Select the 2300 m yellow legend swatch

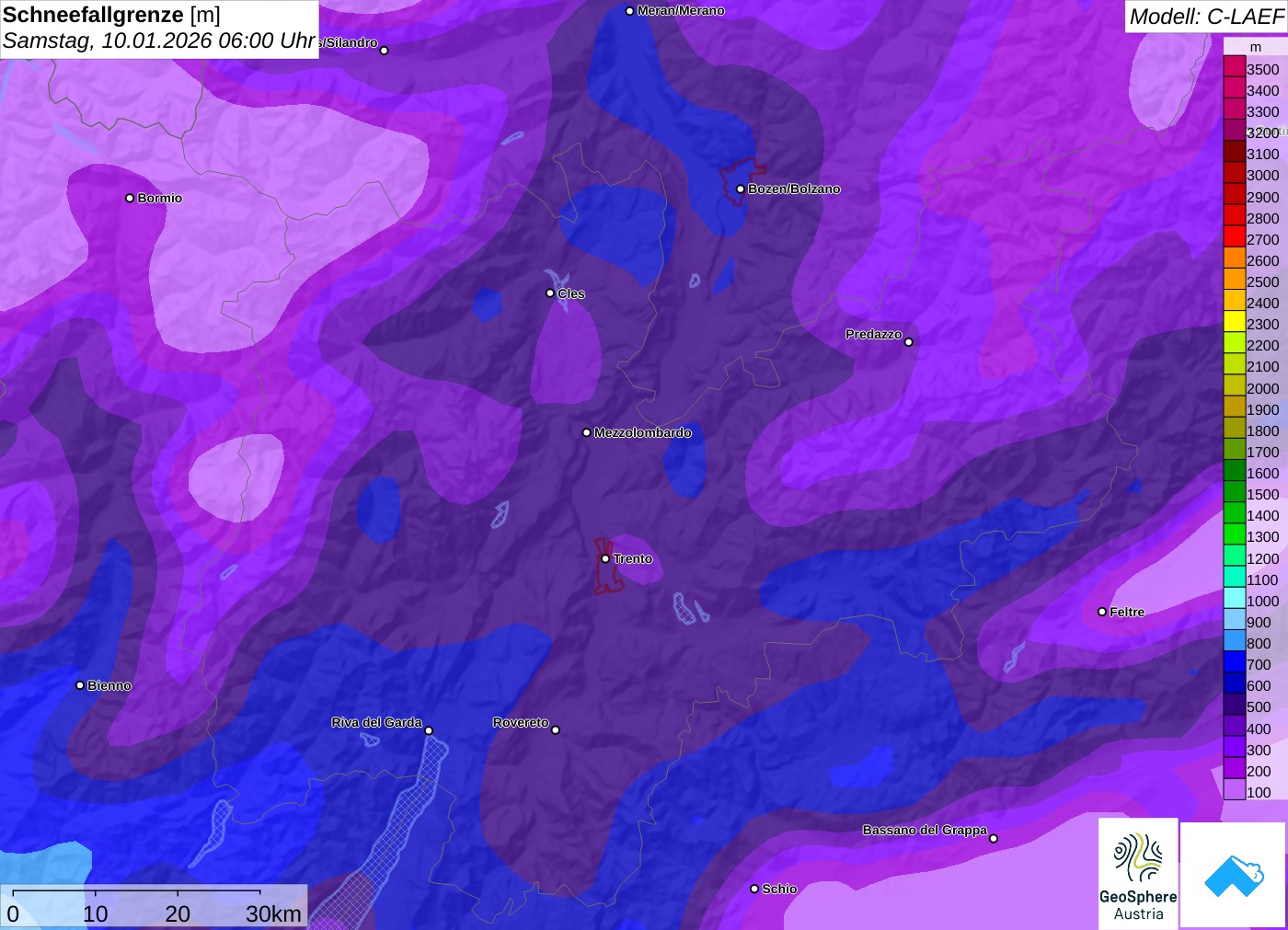coord(1234,321)
